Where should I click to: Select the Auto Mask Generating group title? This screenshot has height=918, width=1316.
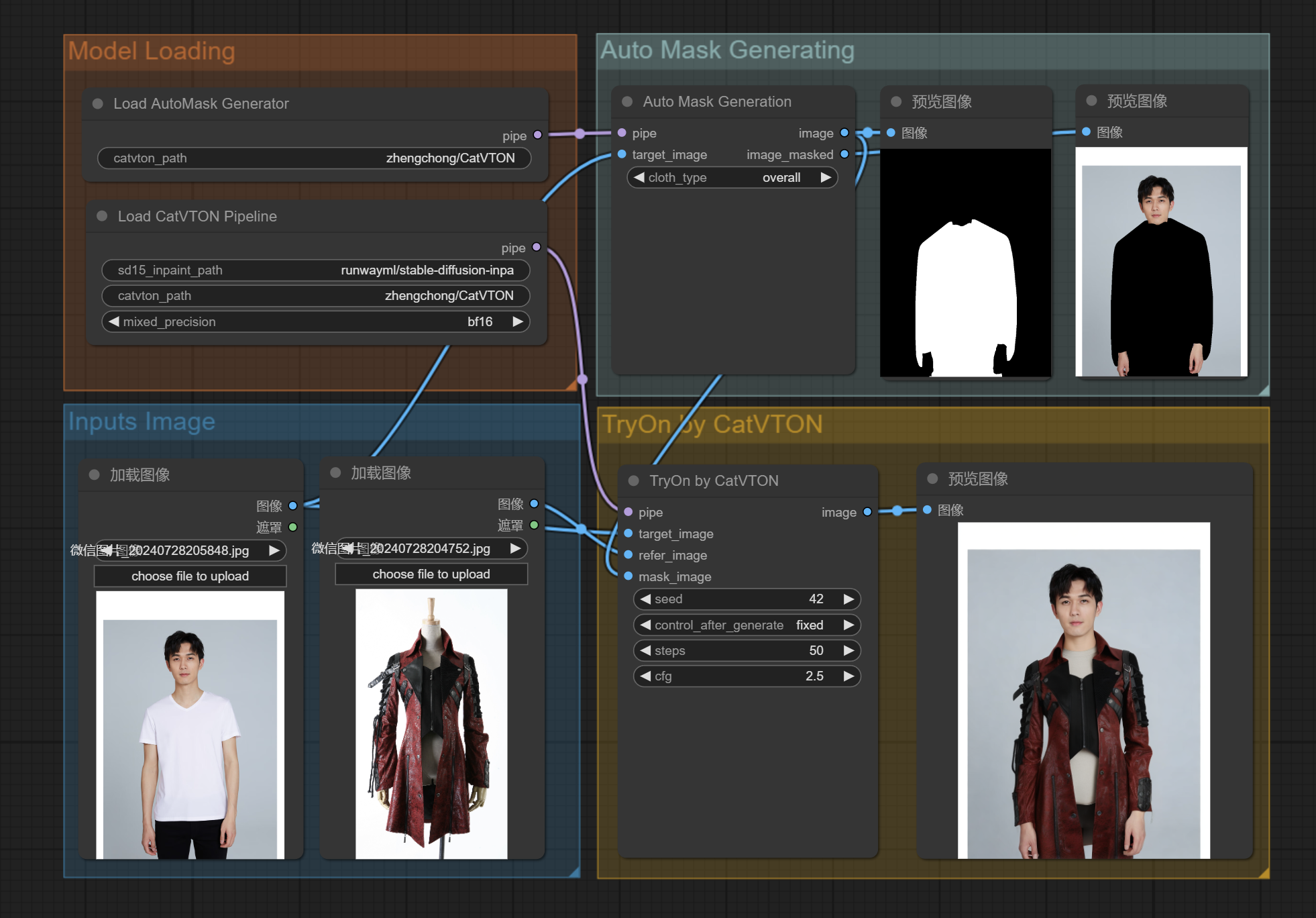tap(728, 50)
